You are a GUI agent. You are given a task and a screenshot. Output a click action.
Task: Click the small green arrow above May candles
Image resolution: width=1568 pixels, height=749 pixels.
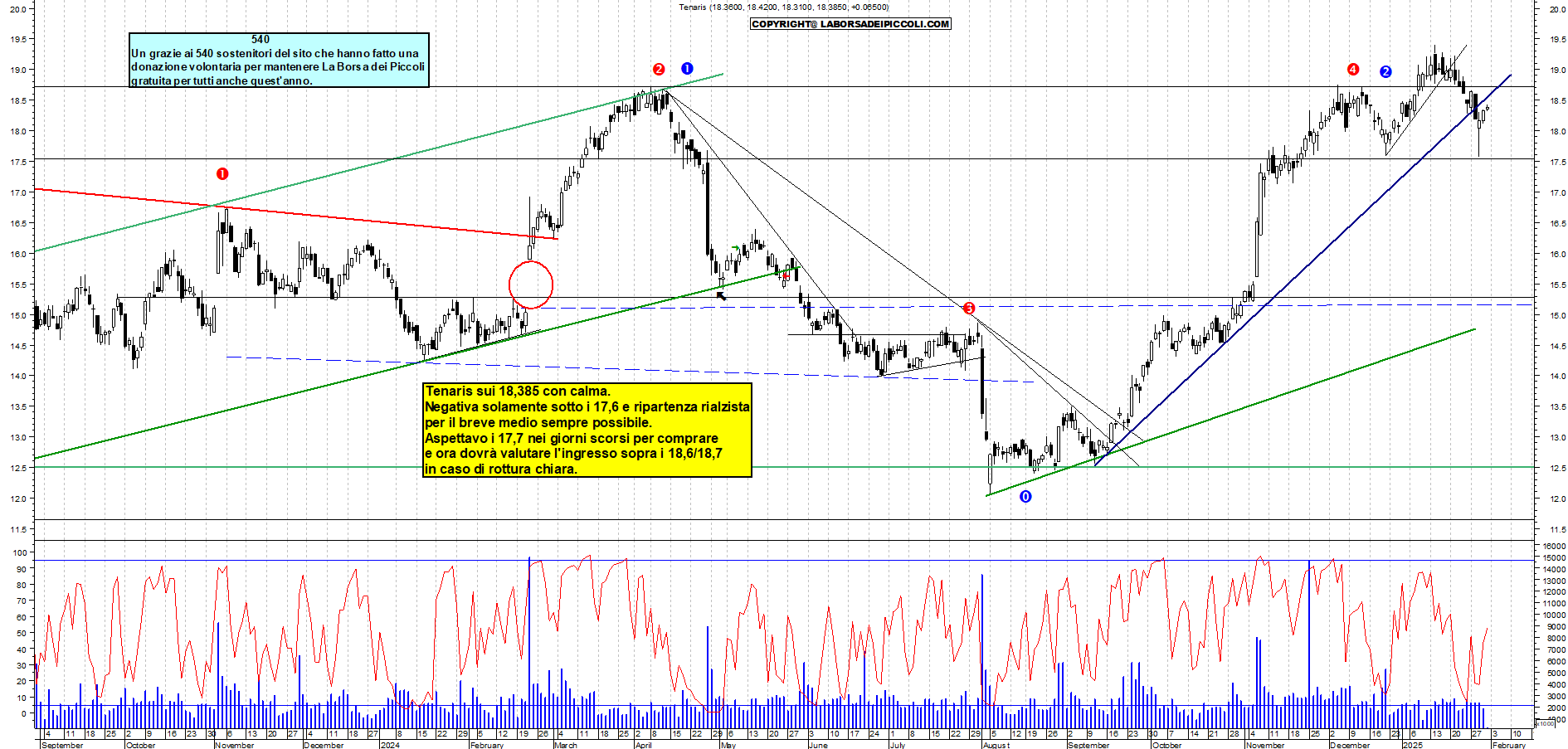[736, 248]
